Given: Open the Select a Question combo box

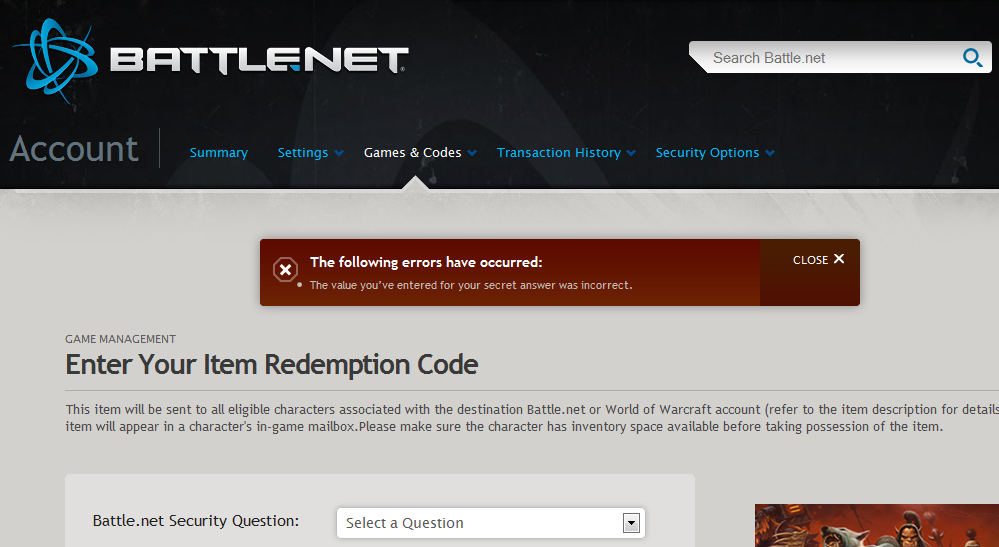Looking at the screenshot, I should coord(480,523).
